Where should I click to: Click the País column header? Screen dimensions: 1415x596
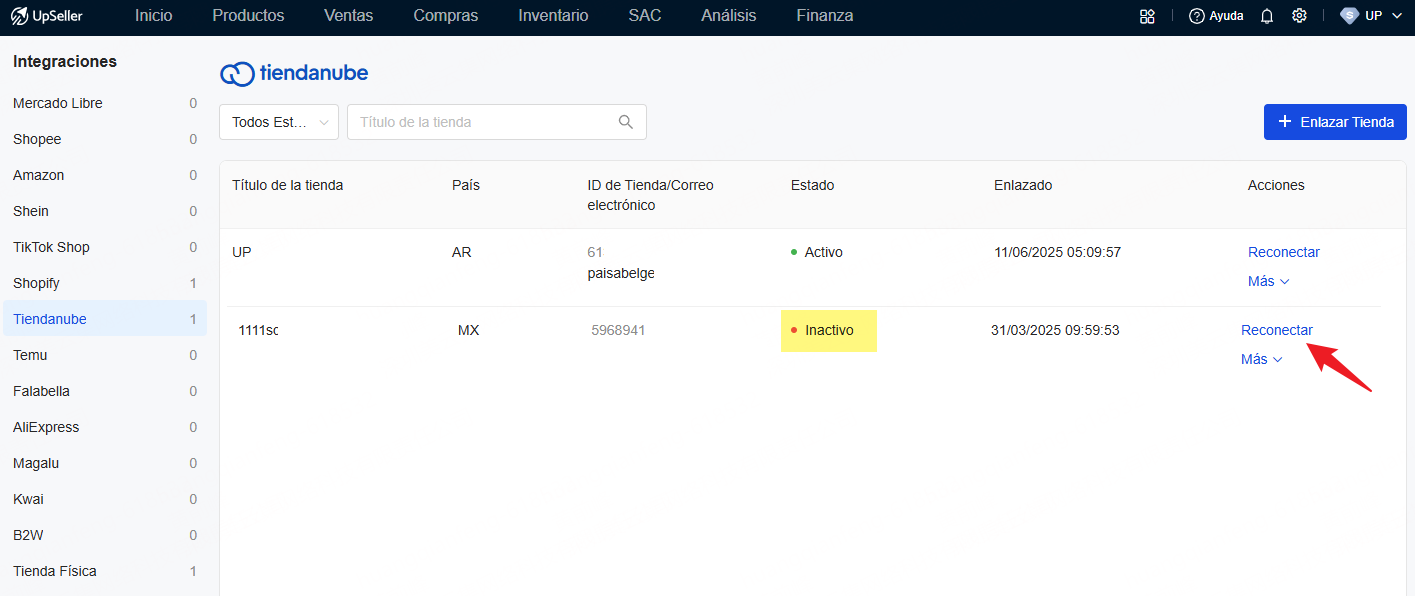point(466,185)
